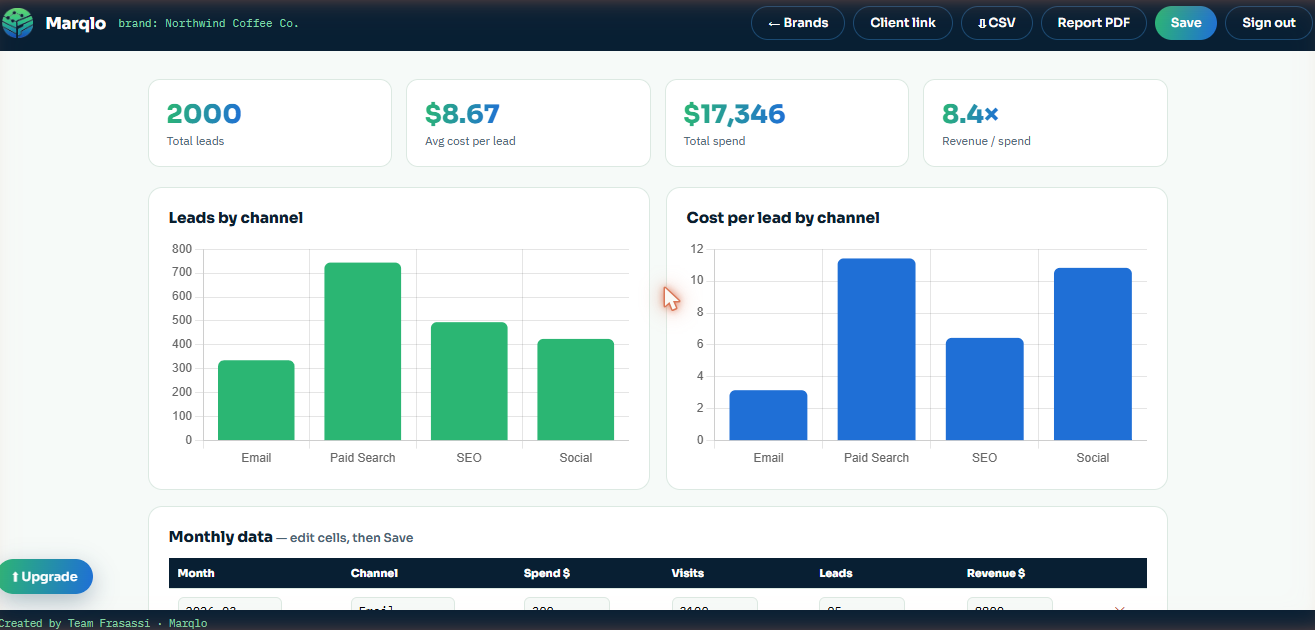
Task: Click the 'Total spend' caption
Action: 714,141
